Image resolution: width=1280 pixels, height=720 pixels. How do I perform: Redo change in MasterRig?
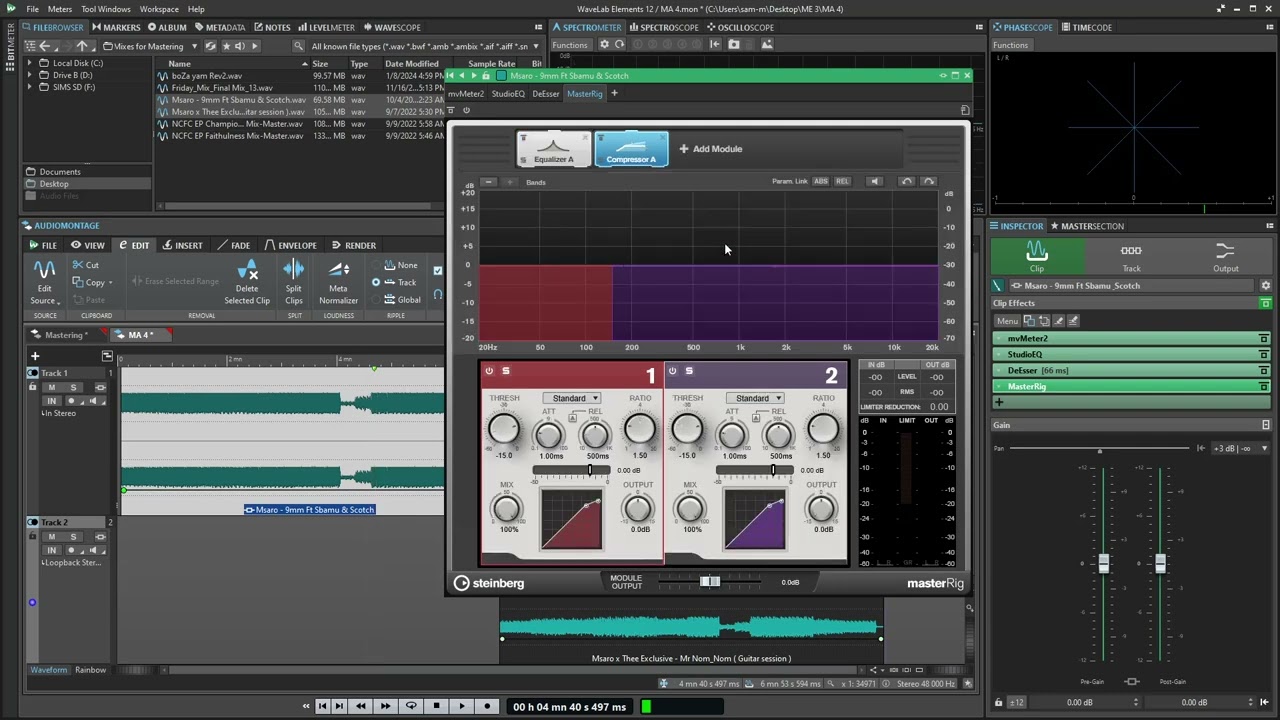[x=928, y=182]
